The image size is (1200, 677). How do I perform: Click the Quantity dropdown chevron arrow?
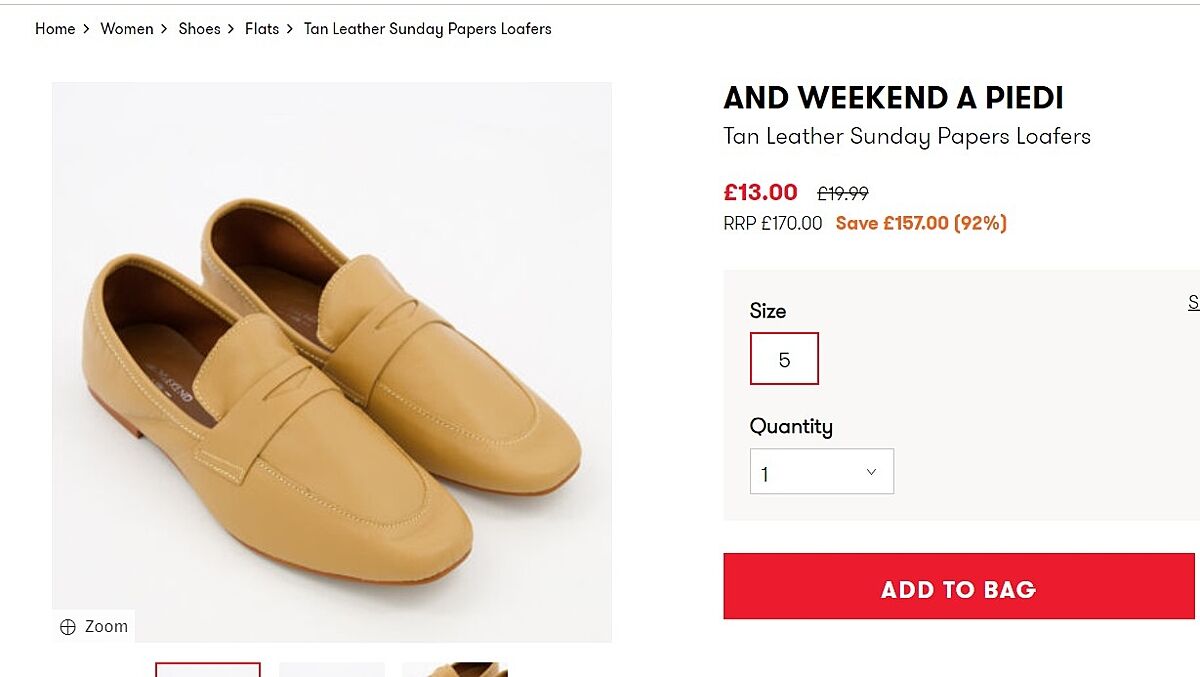pyautogui.click(x=871, y=472)
